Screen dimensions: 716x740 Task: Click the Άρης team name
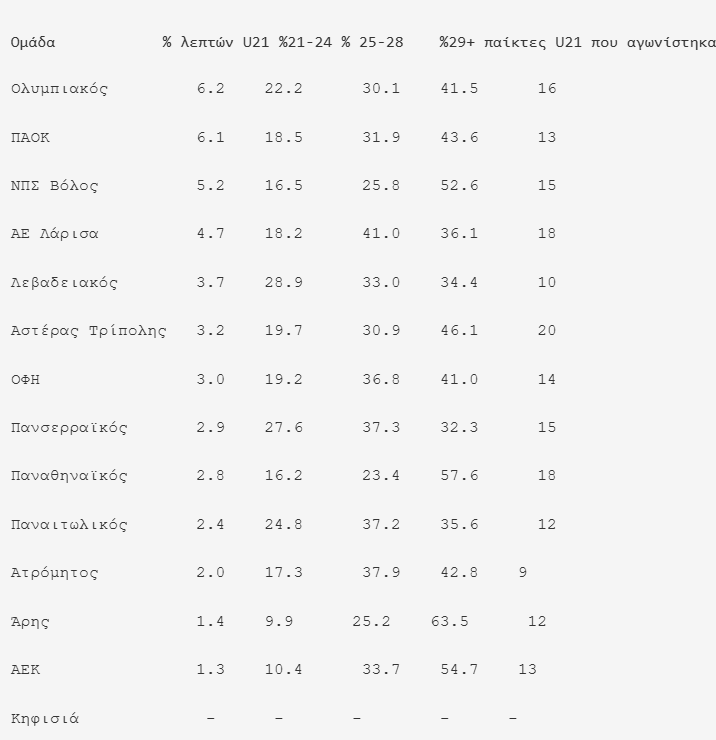(x=30, y=622)
